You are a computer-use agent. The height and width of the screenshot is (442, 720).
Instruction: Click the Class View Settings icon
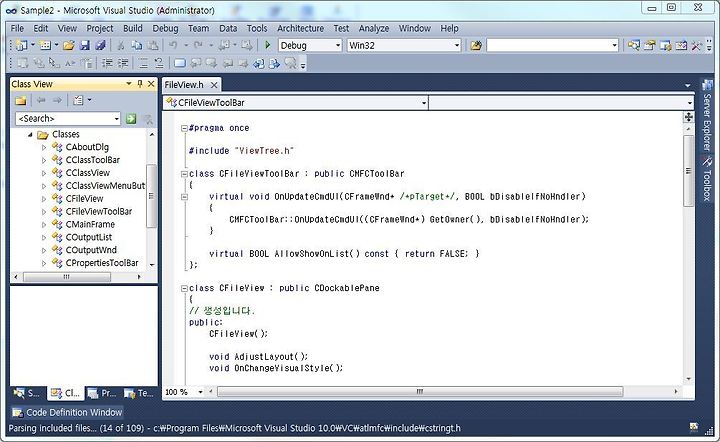pyautogui.click(x=79, y=100)
